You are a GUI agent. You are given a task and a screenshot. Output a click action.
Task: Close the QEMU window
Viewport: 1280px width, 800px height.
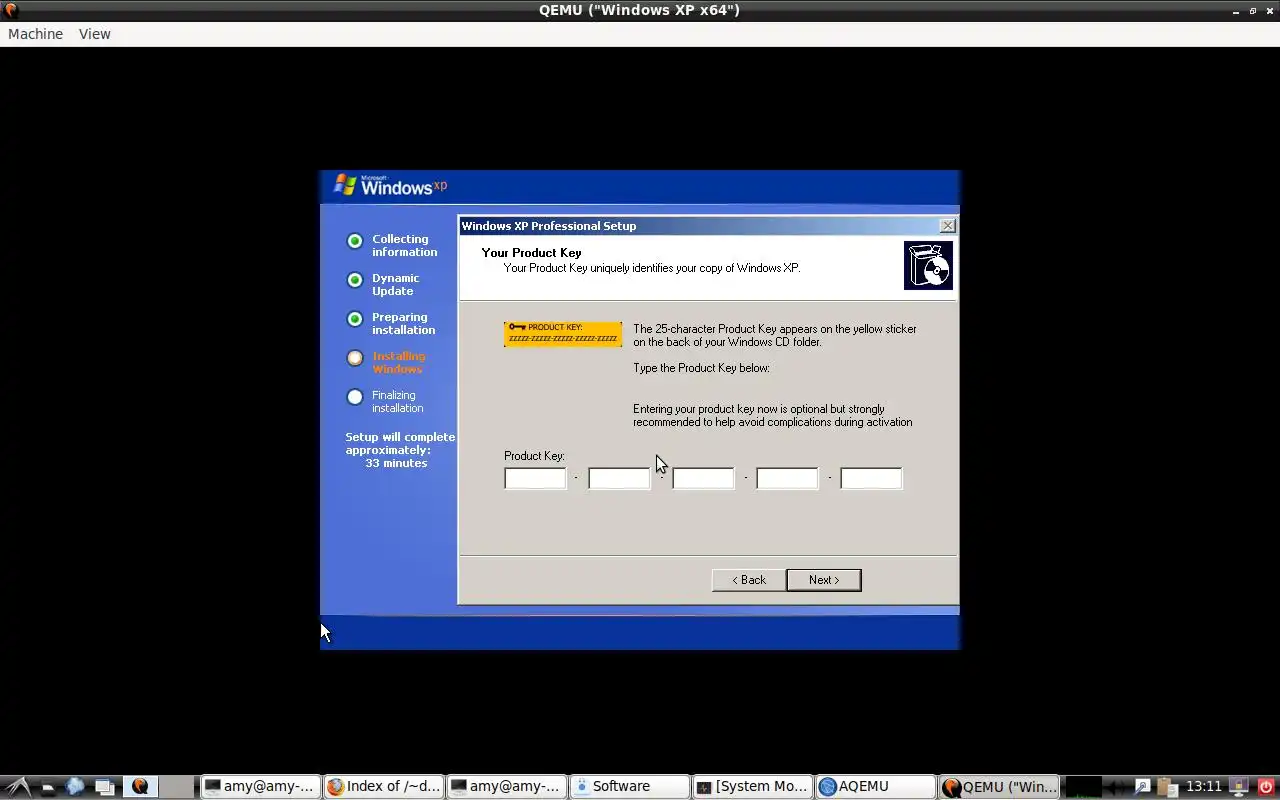[1269, 10]
